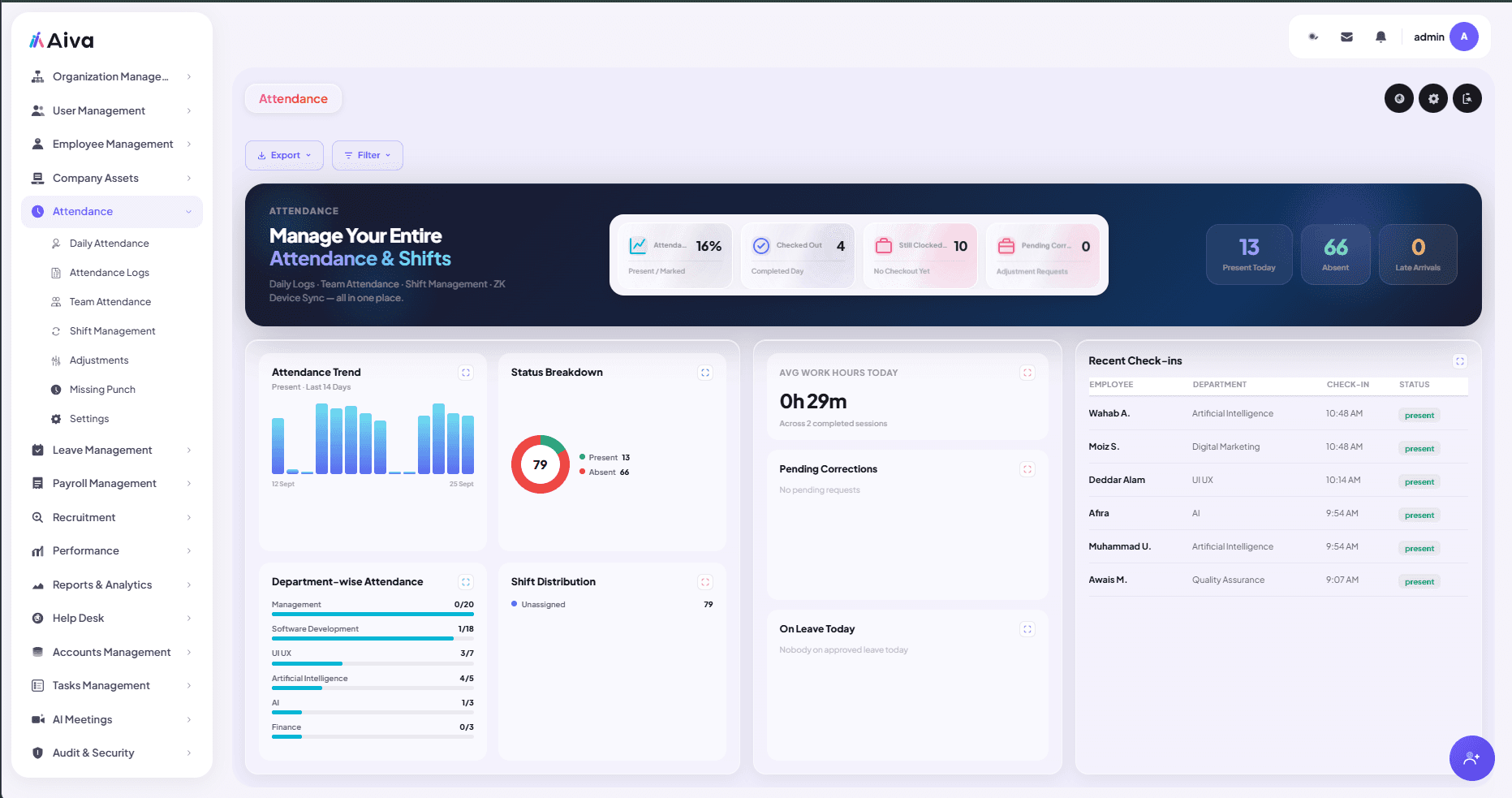Screen dimensions: 1512x798
Task: Maximize the Avg Work Hours Today card
Action: pyautogui.click(x=1027, y=373)
